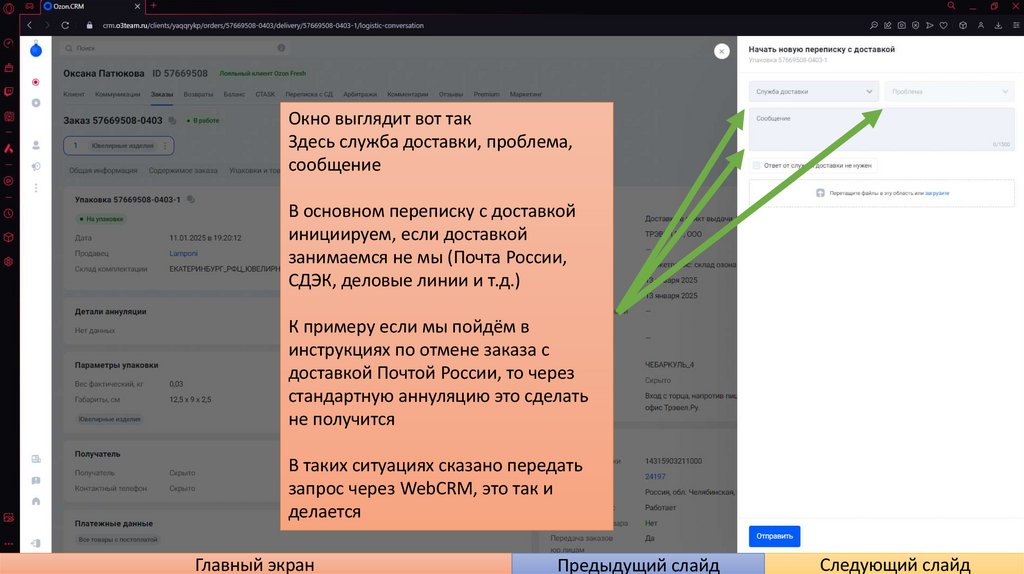
Task: Click the heart bookmark icon in address bar
Action: [944, 25]
